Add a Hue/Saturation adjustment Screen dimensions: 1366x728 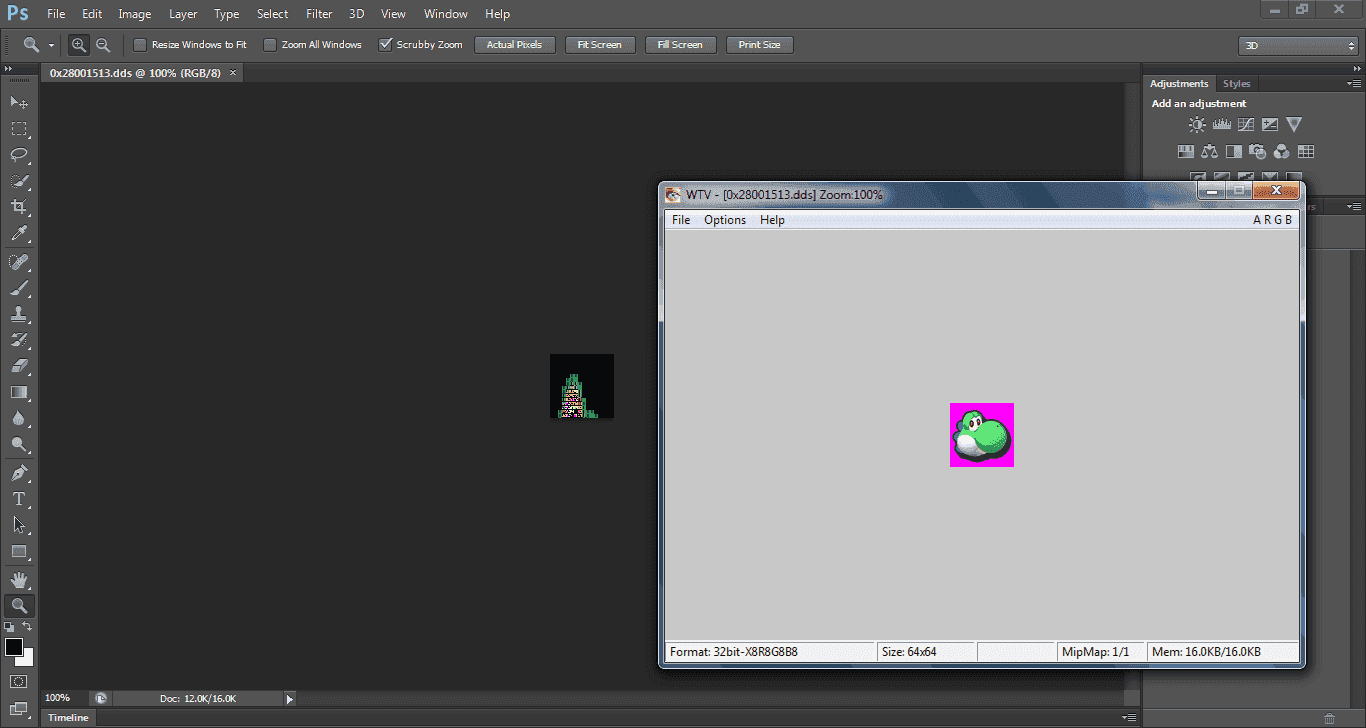pyautogui.click(x=1186, y=152)
